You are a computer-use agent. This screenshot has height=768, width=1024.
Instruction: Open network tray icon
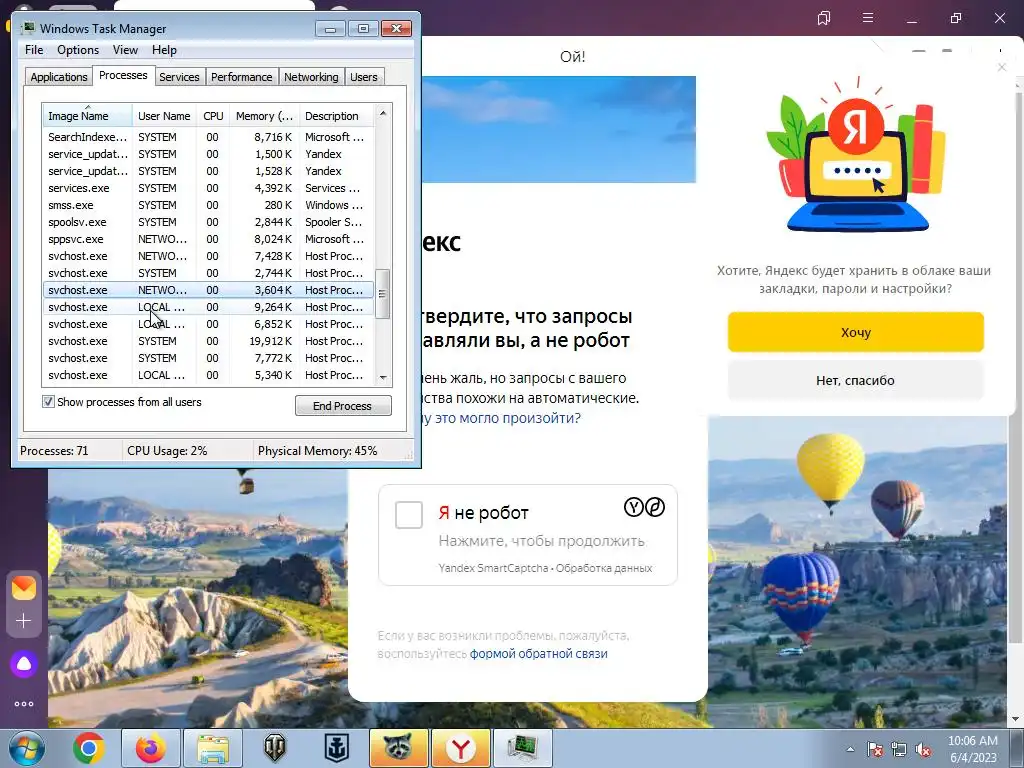[899, 749]
